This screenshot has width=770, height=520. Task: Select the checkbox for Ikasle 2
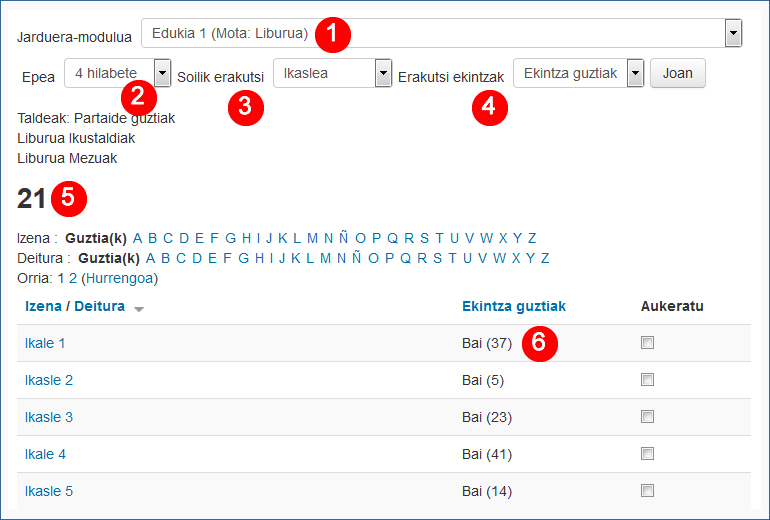(647, 380)
